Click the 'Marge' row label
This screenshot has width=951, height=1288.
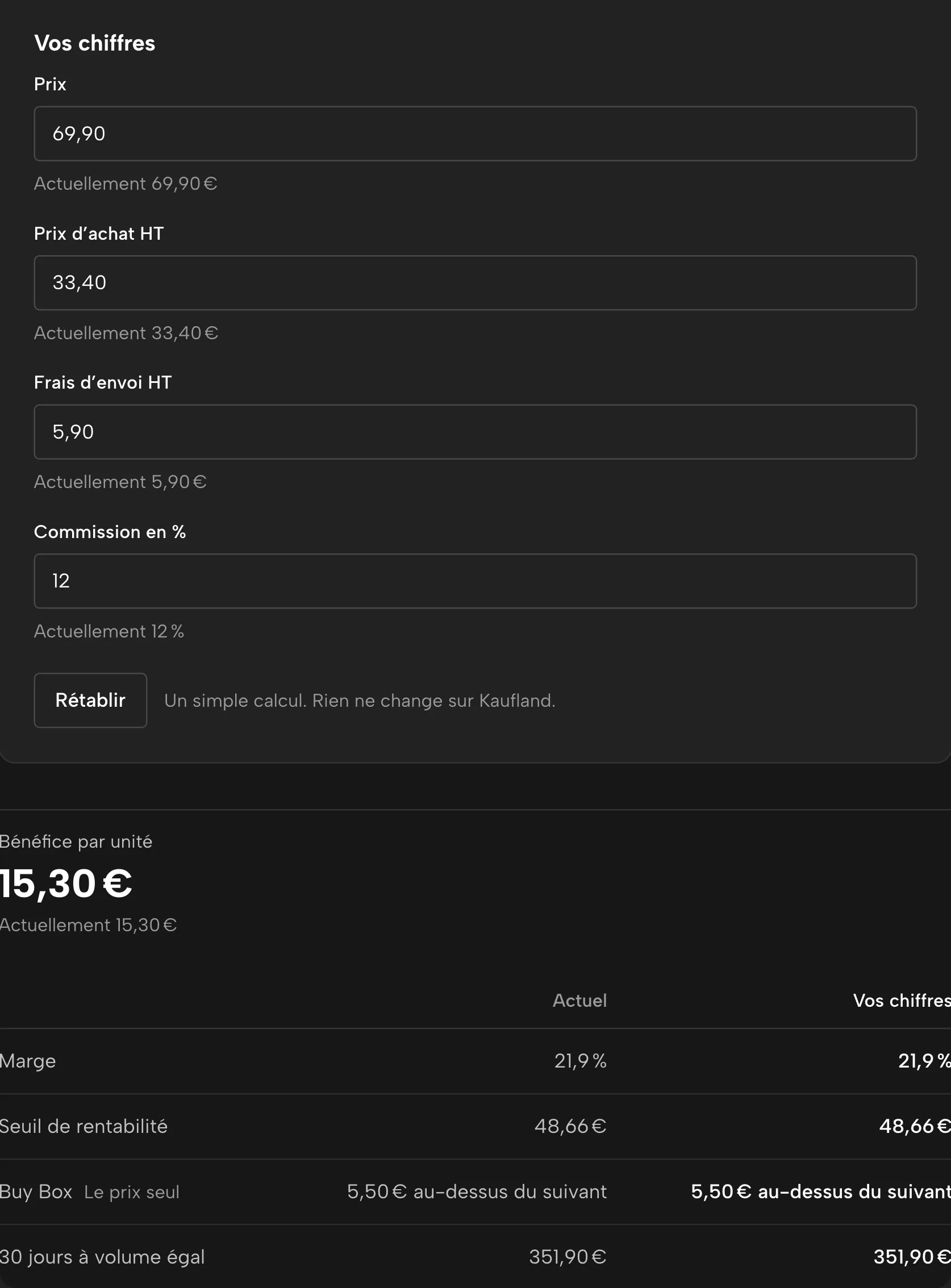coord(28,1061)
